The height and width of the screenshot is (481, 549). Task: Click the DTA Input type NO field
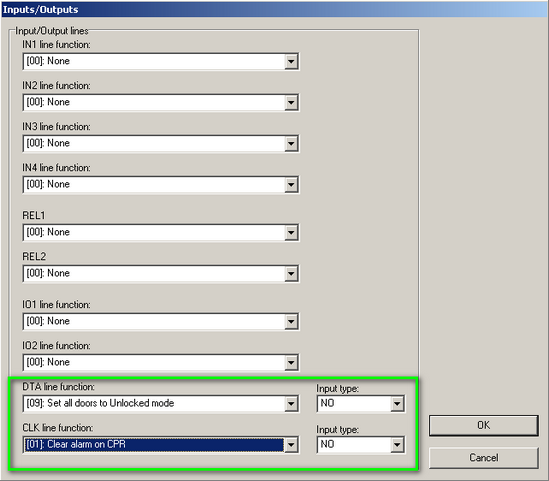[354, 404]
